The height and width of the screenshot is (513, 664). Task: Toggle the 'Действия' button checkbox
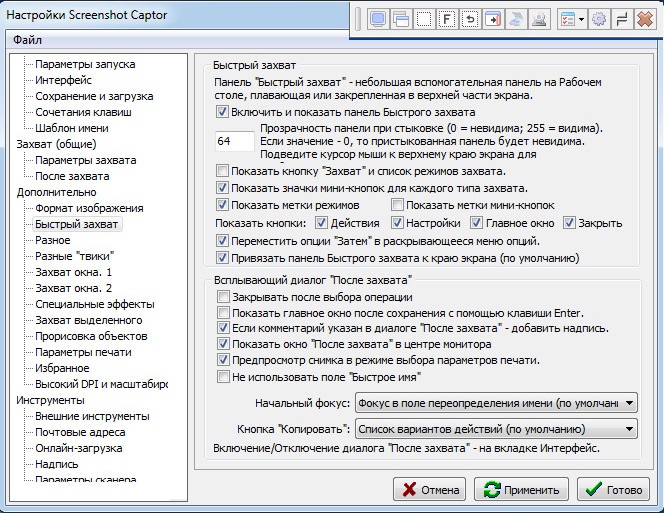[x=321, y=223]
